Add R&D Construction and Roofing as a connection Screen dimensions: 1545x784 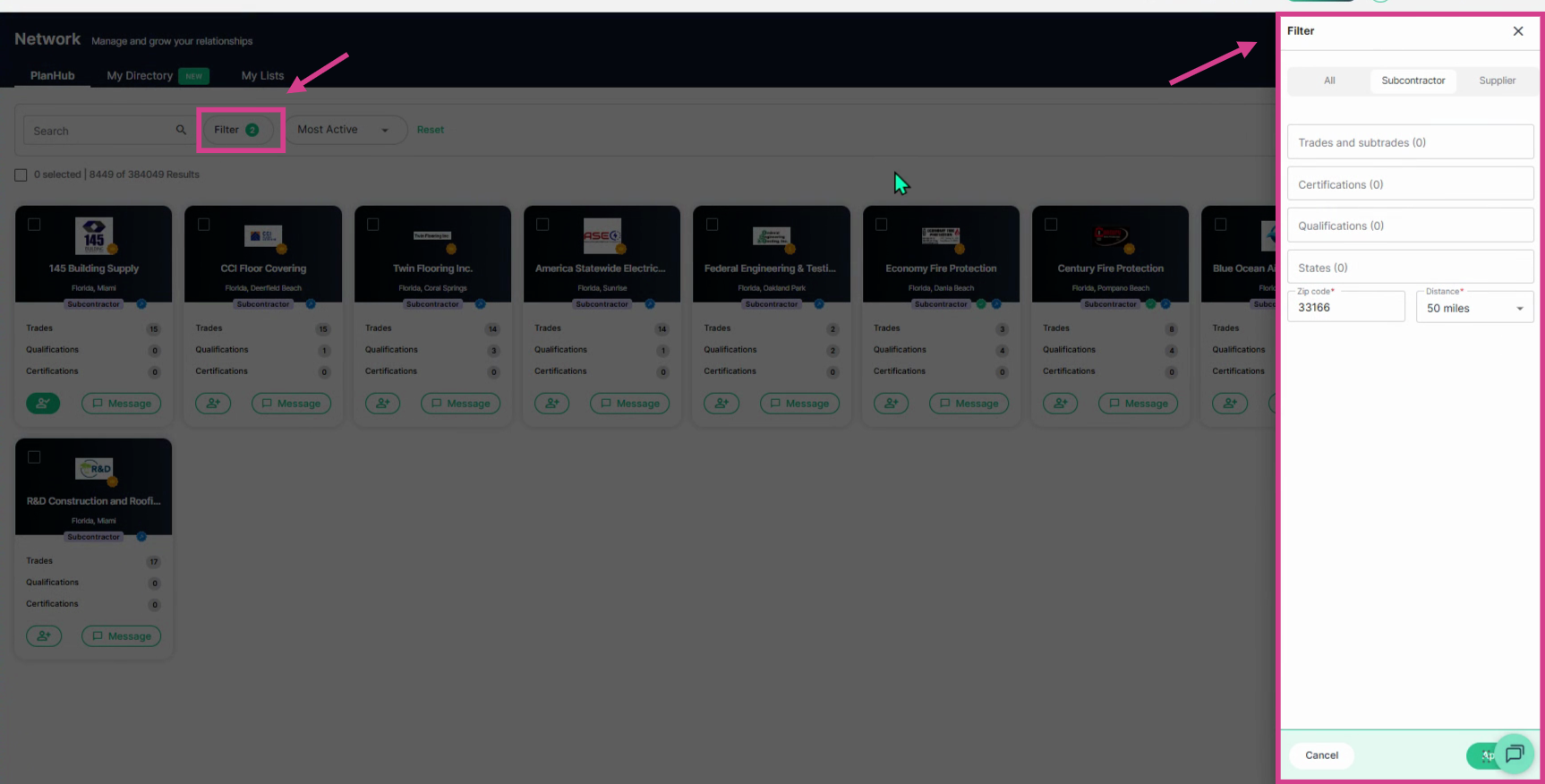(43, 636)
